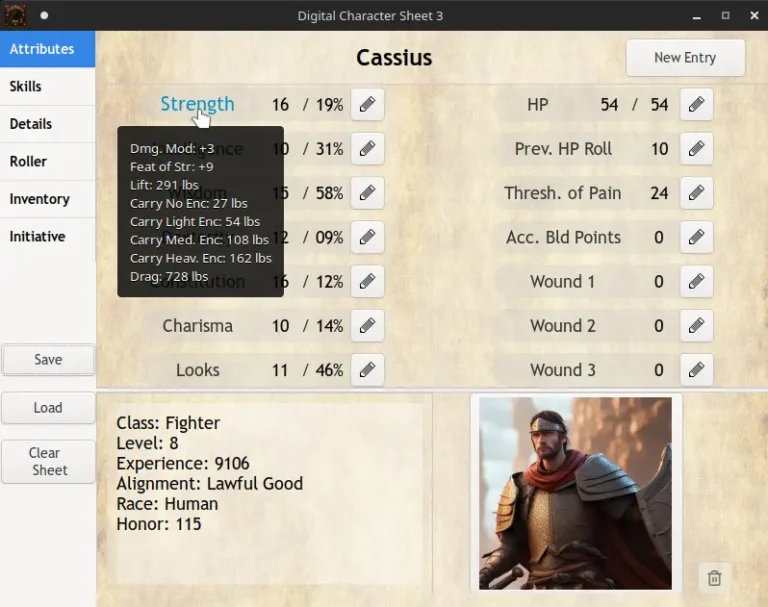Screen dimensions: 768x607
Task: Click the Thresh. of Pain value 24
Action: (x=659, y=193)
